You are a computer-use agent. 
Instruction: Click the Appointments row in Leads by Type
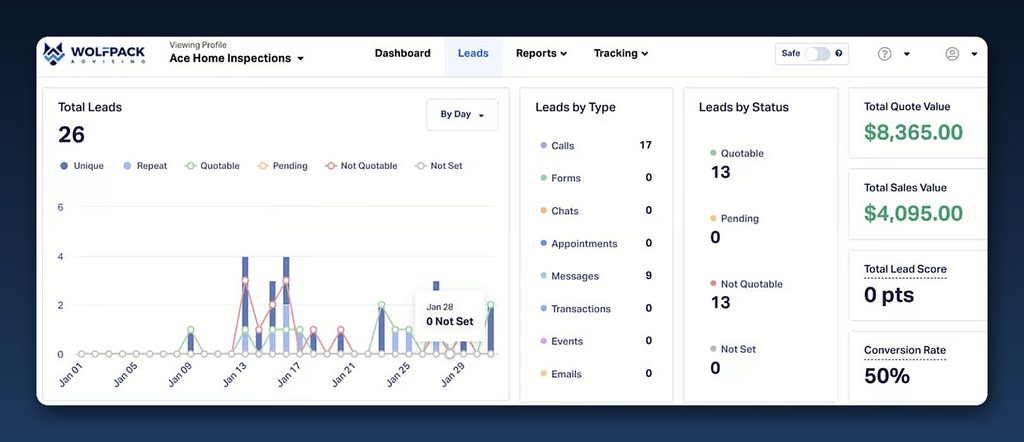tap(596, 244)
